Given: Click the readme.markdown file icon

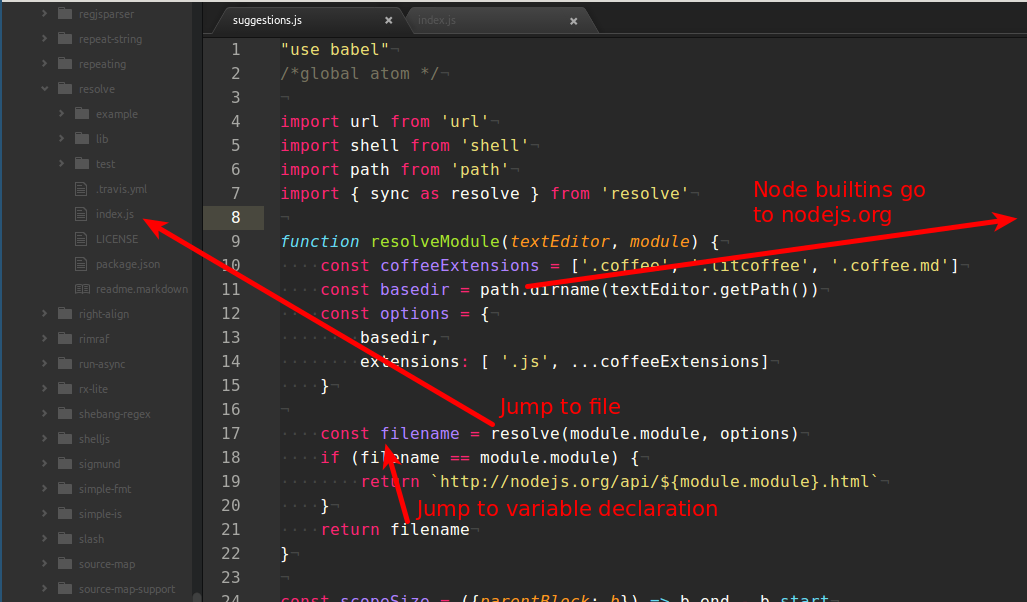Looking at the screenshot, I should tap(80, 288).
